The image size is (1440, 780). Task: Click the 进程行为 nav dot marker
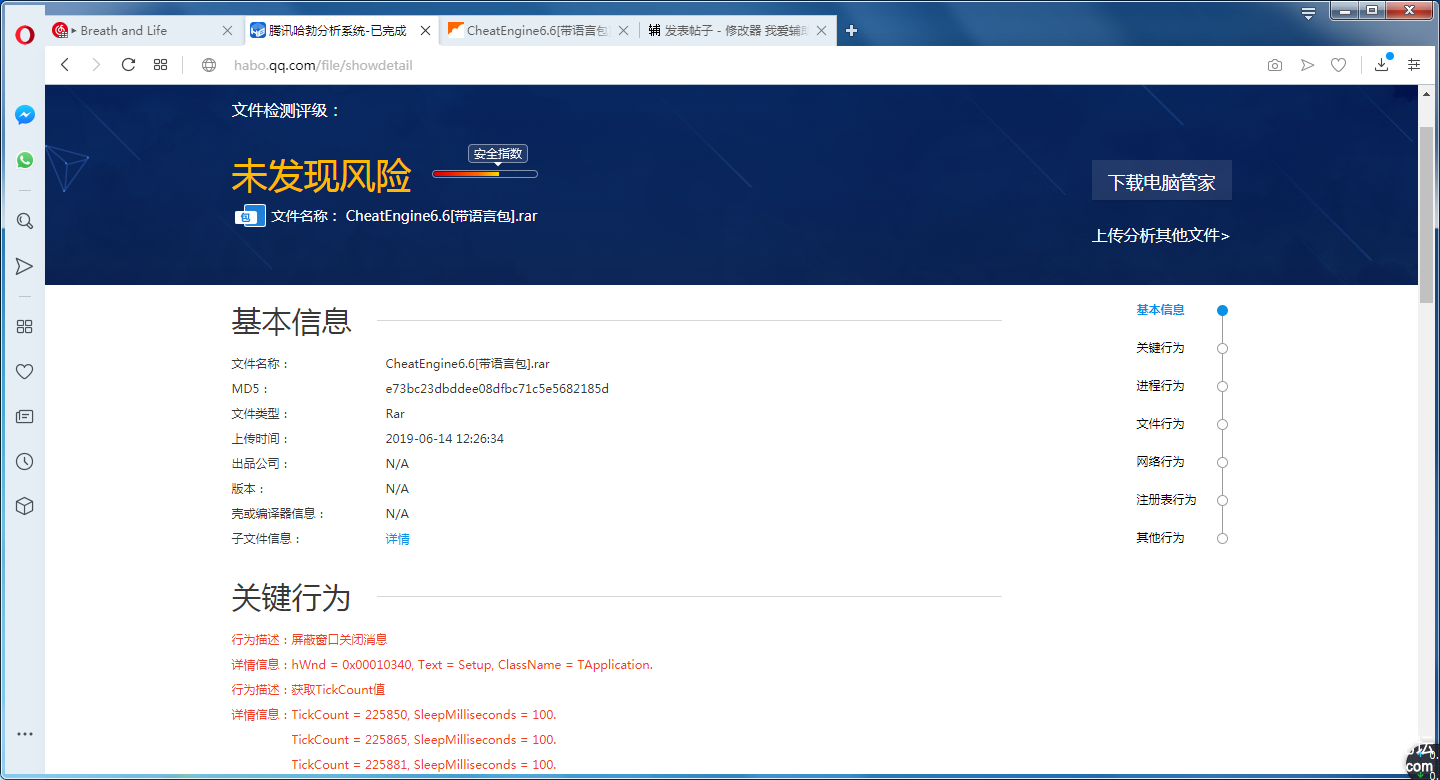pos(1222,387)
